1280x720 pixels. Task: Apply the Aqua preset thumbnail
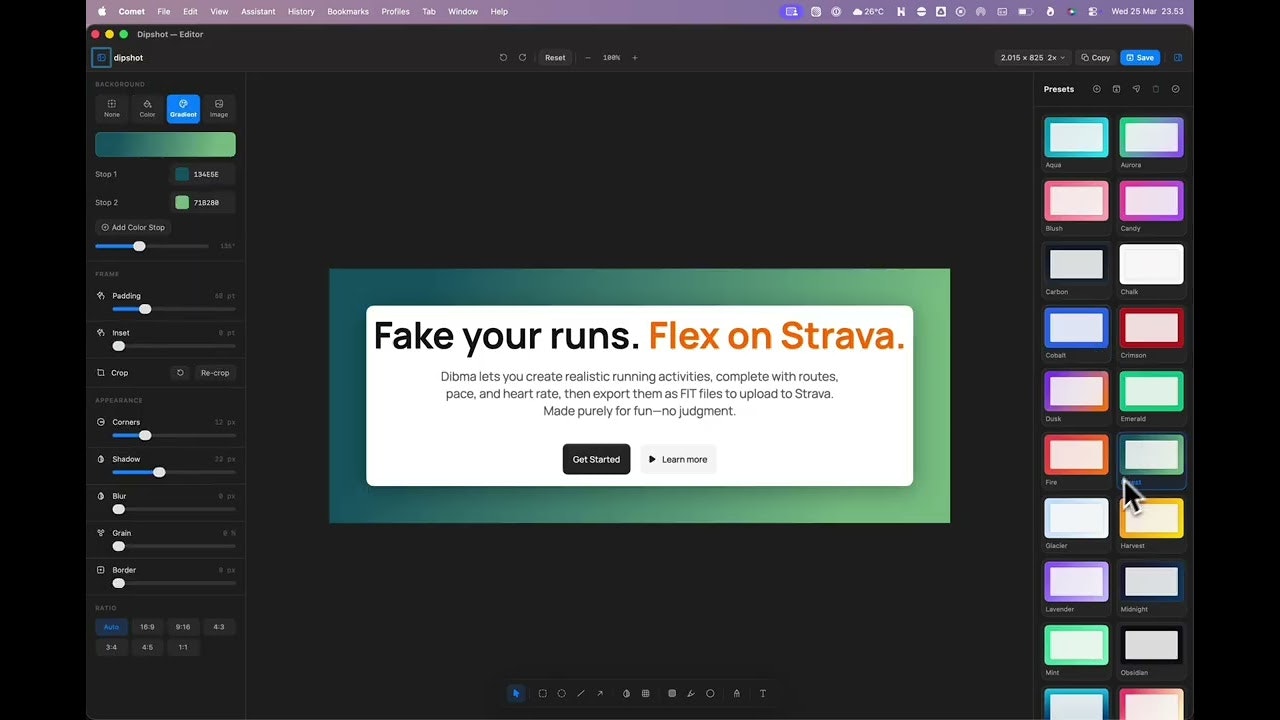1076,137
